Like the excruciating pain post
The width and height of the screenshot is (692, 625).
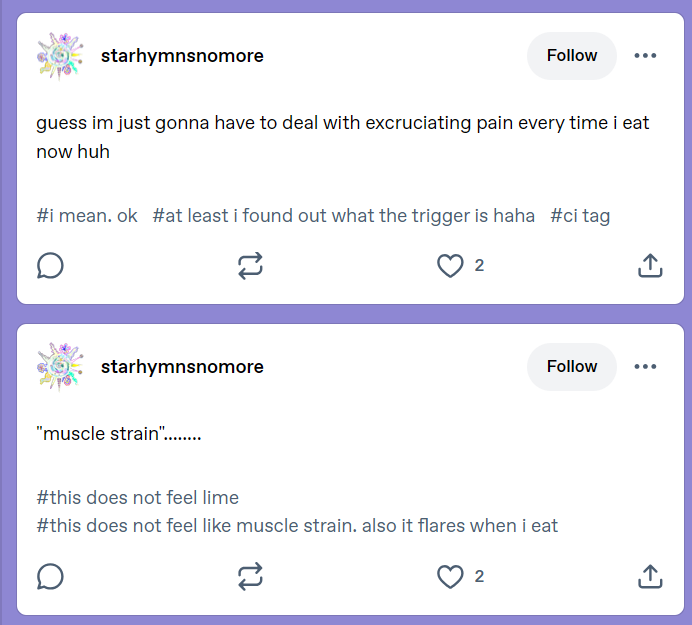[x=450, y=266]
